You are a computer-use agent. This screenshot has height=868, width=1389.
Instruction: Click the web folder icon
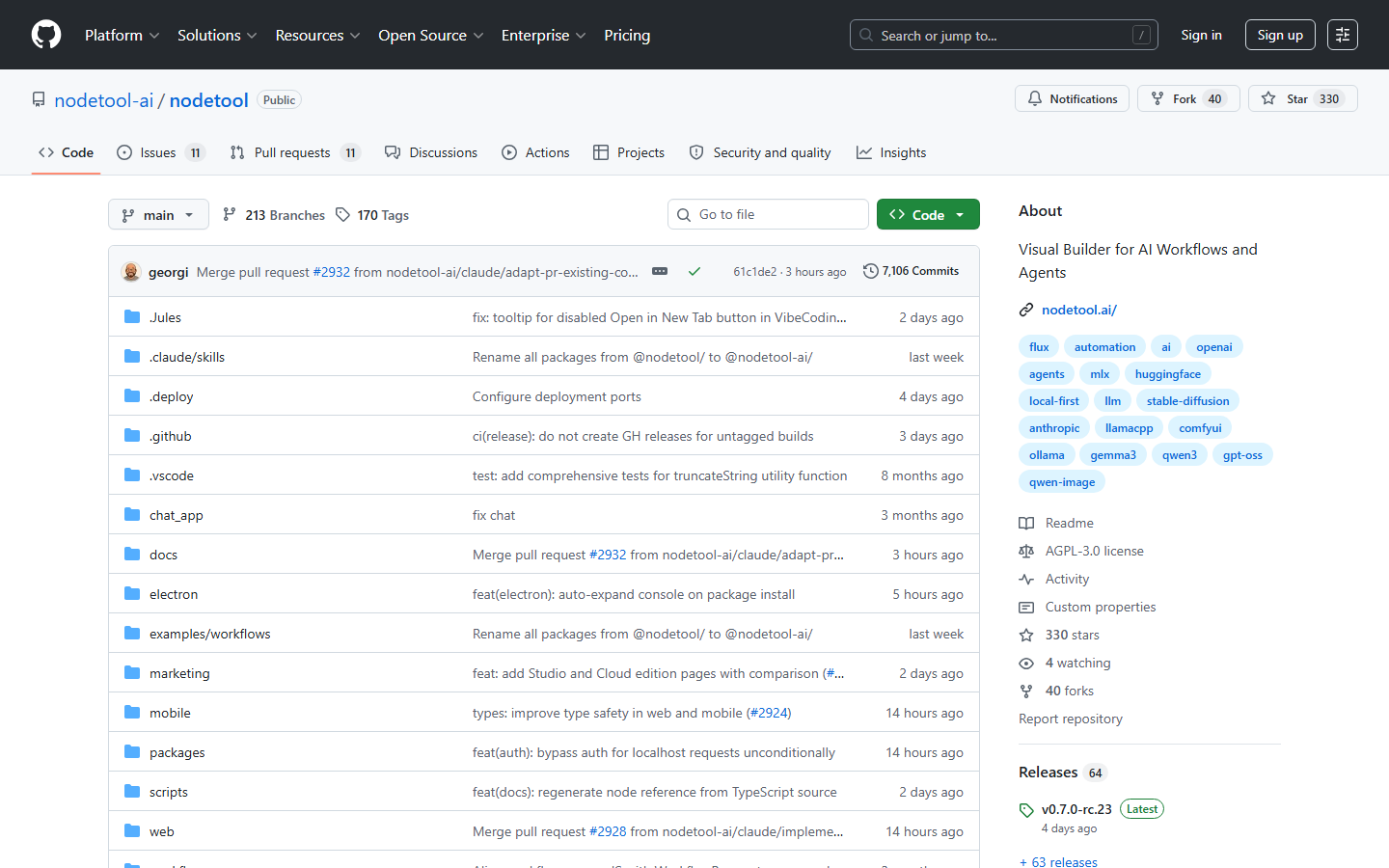132,831
